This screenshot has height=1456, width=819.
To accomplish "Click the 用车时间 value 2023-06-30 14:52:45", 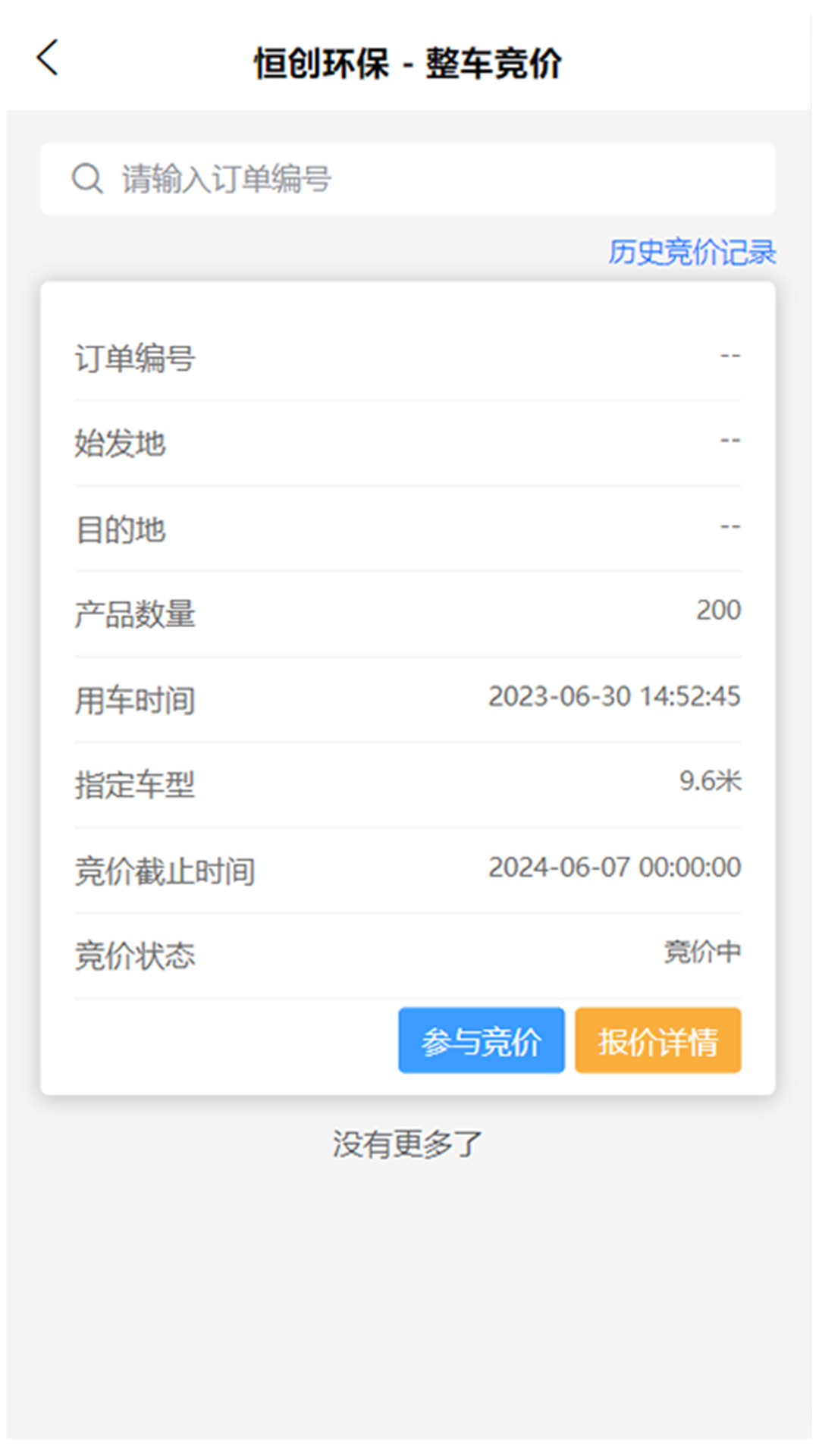I will tap(614, 696).
